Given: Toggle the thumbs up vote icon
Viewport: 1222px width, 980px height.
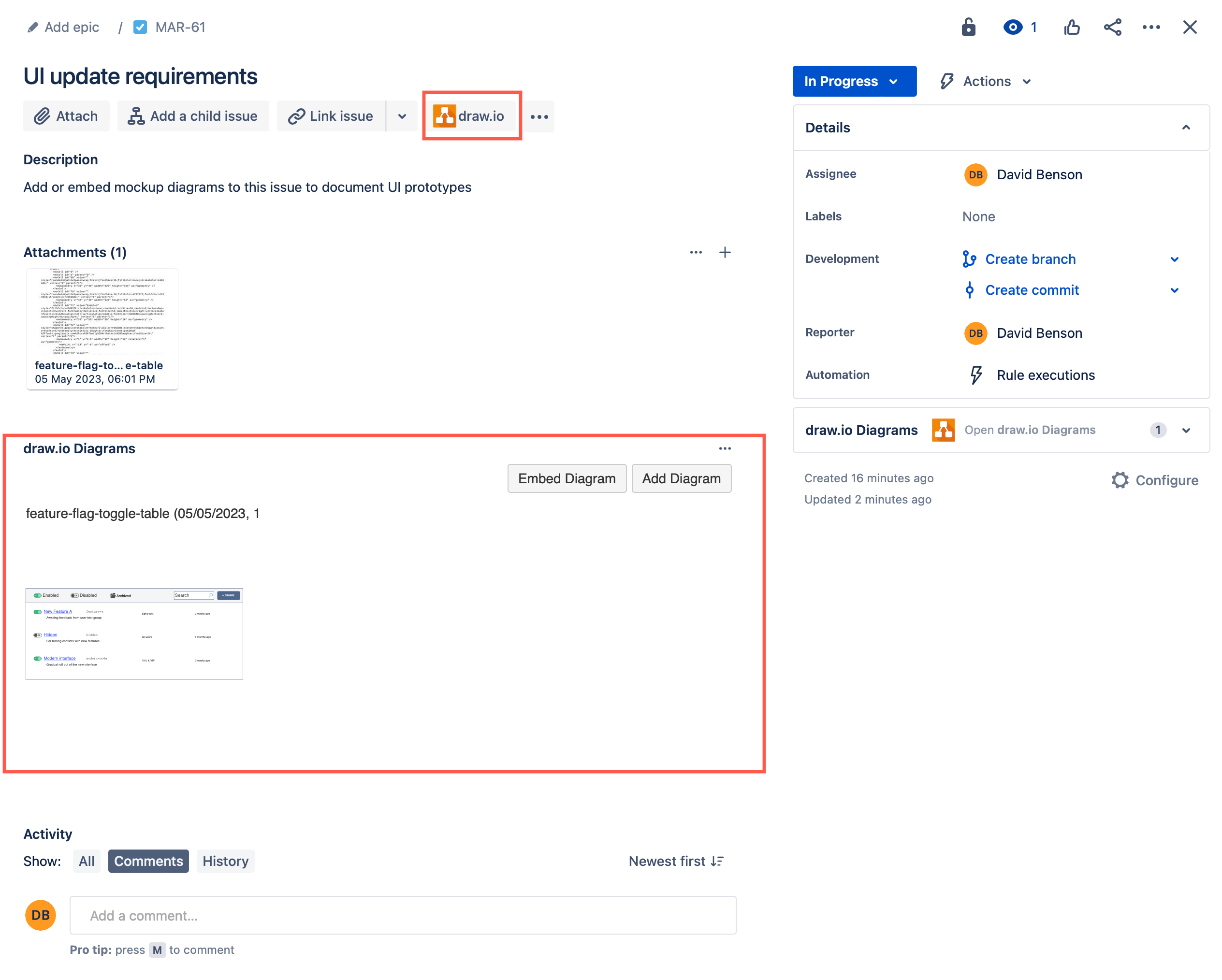Looking at the screenshot, I should tap(1072, 27).
